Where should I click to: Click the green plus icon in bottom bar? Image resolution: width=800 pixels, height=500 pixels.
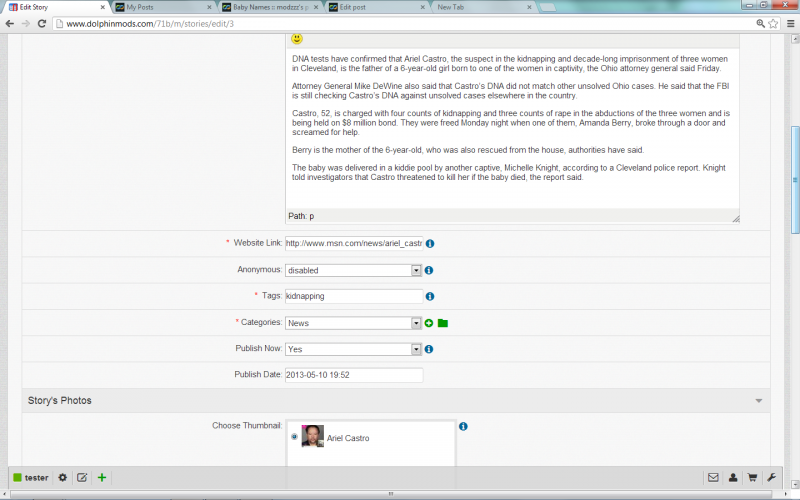point(102,478)
